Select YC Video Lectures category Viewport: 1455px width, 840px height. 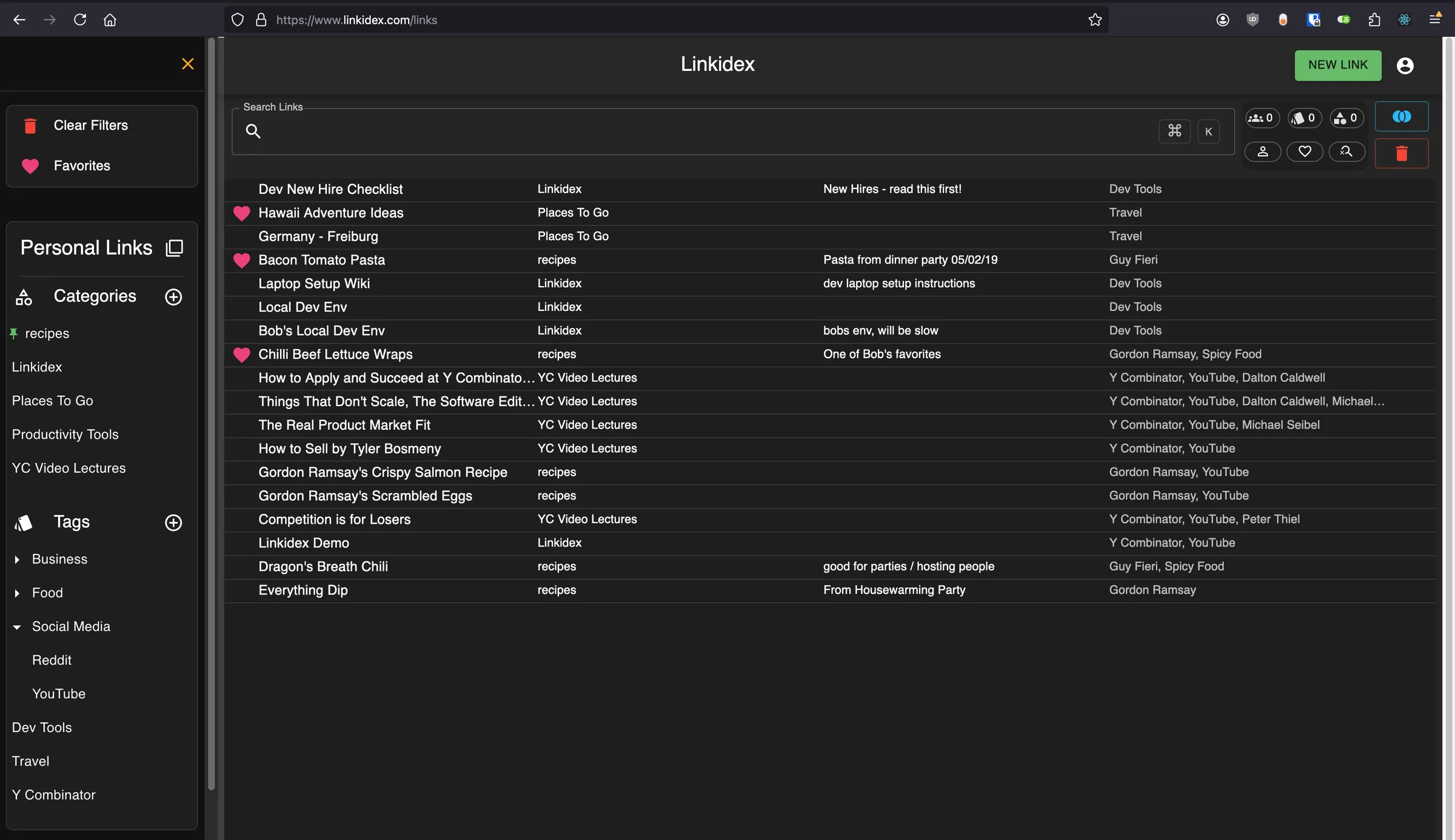(x=69, y=468)
